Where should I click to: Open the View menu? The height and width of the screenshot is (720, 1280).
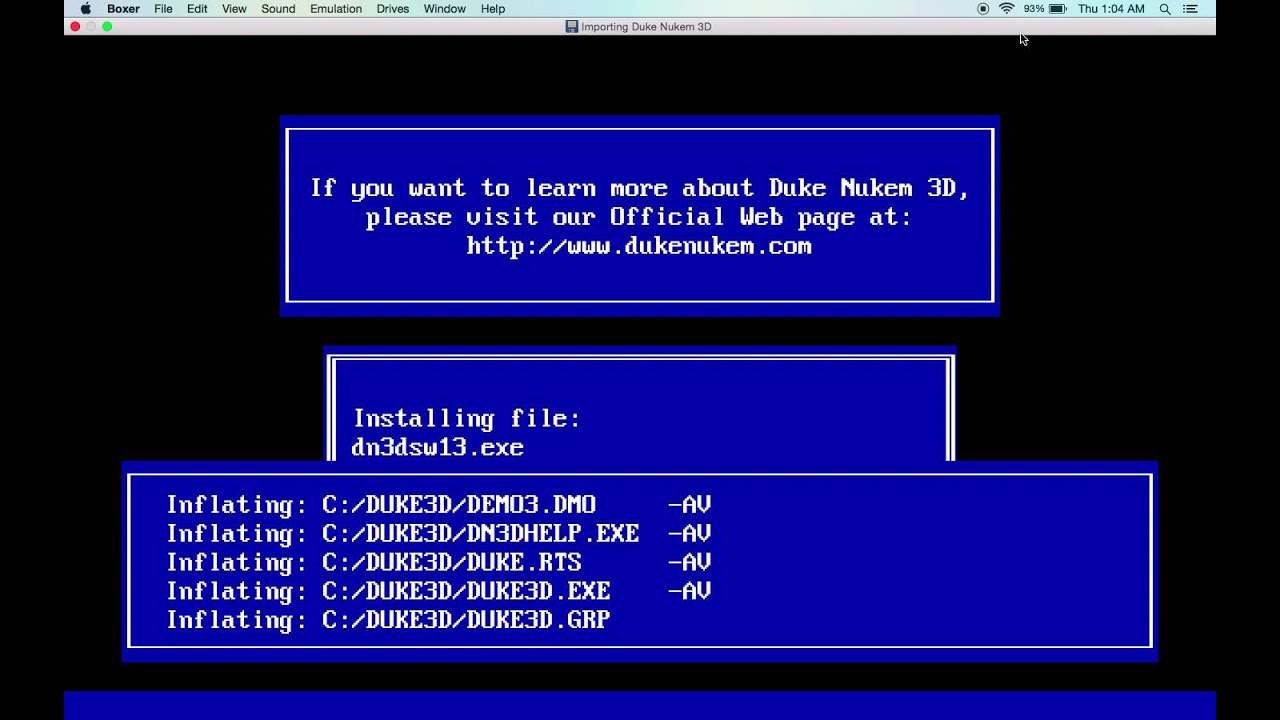(234, 9)
